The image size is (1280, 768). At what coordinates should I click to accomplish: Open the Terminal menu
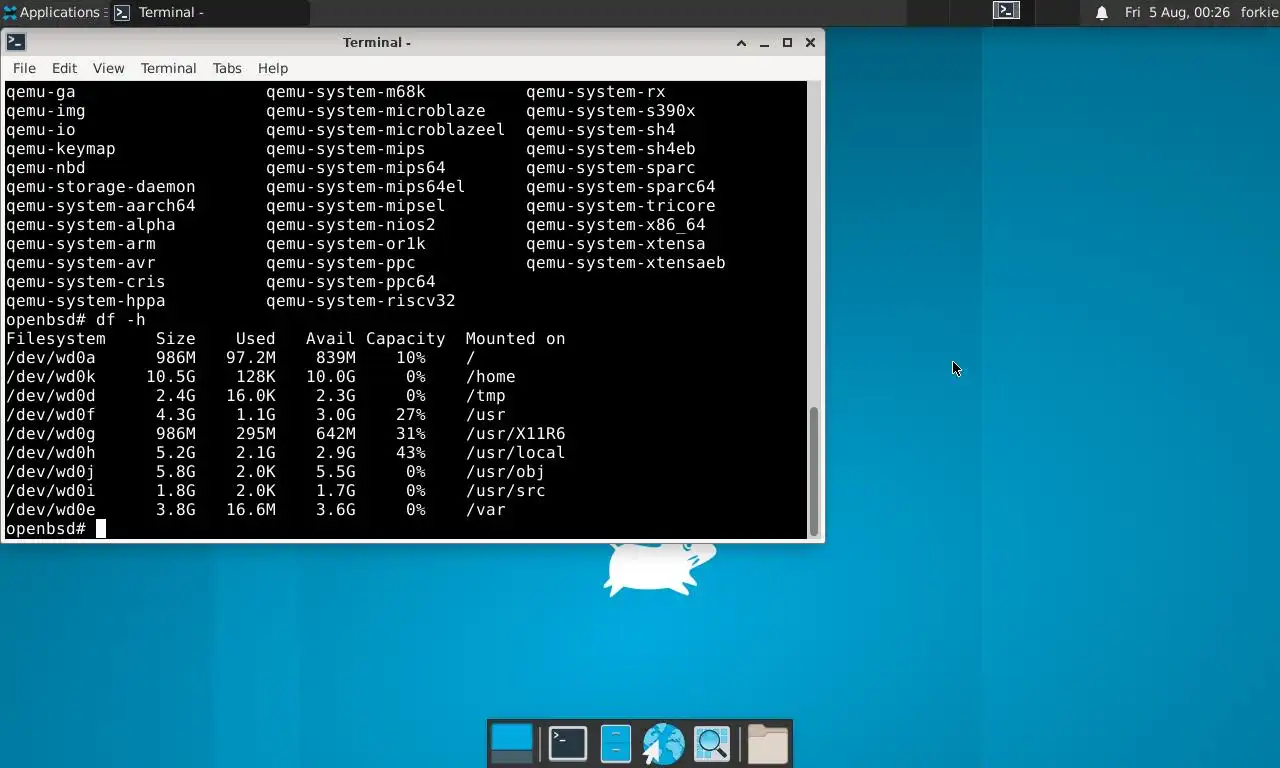[x=168, y=68]
